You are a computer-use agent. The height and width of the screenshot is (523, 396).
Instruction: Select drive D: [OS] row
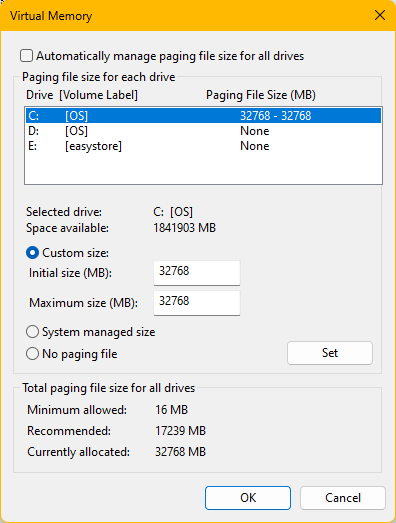click(203, 131)
